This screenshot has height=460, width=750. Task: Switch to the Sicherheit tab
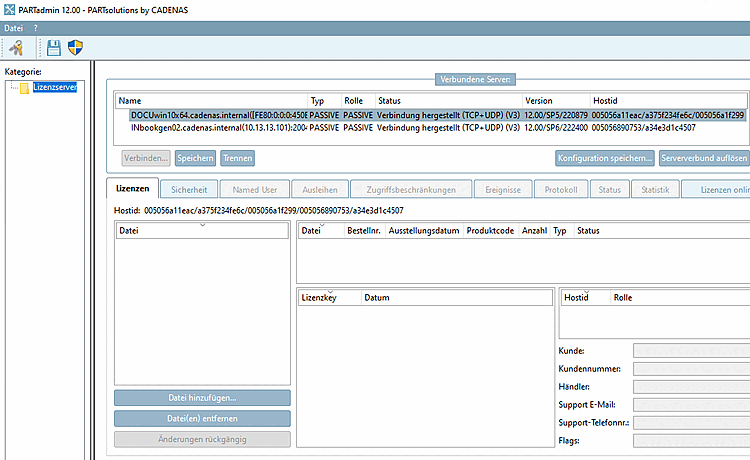click(189, 189)
